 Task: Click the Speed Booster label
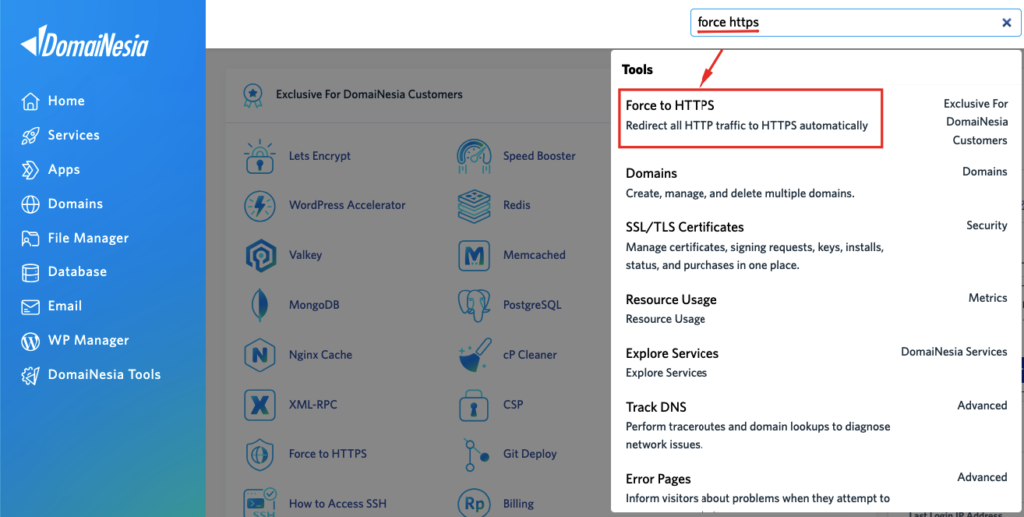coord(539,156)
